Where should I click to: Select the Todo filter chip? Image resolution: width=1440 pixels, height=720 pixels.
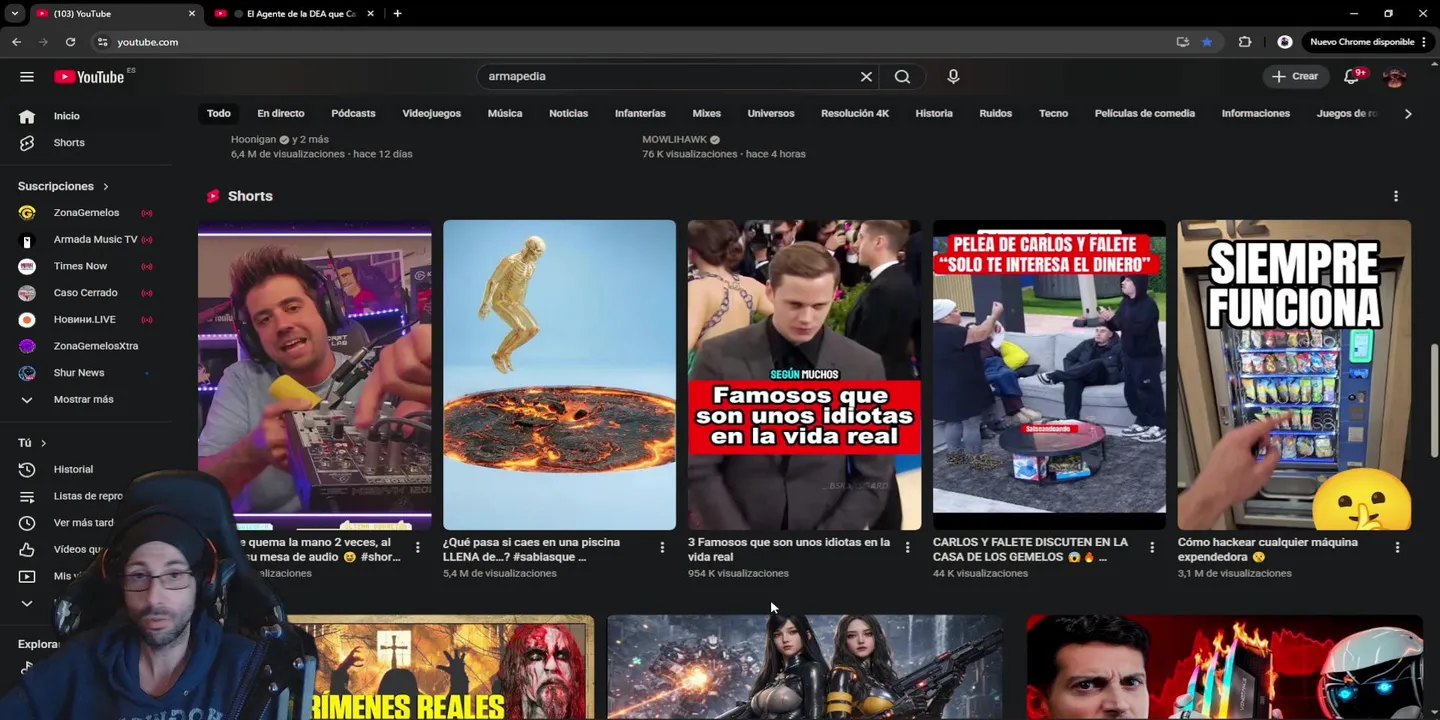tap(219, 113)
